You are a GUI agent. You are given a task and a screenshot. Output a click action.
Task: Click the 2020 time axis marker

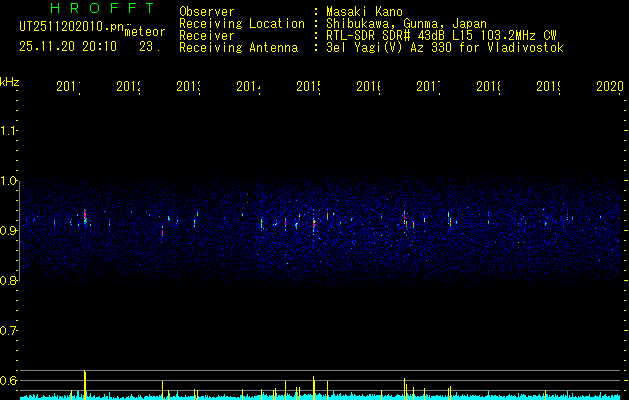coord(610,86)
